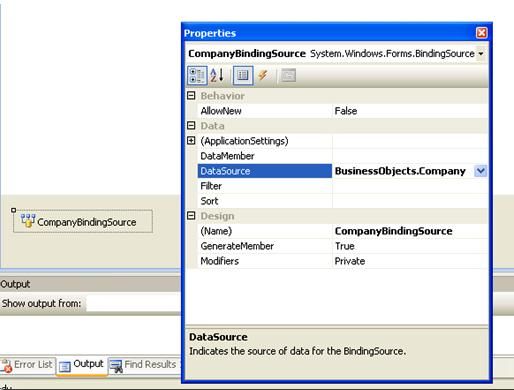The height and width of the screenshot is (390, 514).
Task: Show the Properties list button
Action: (x=243, y=75)
